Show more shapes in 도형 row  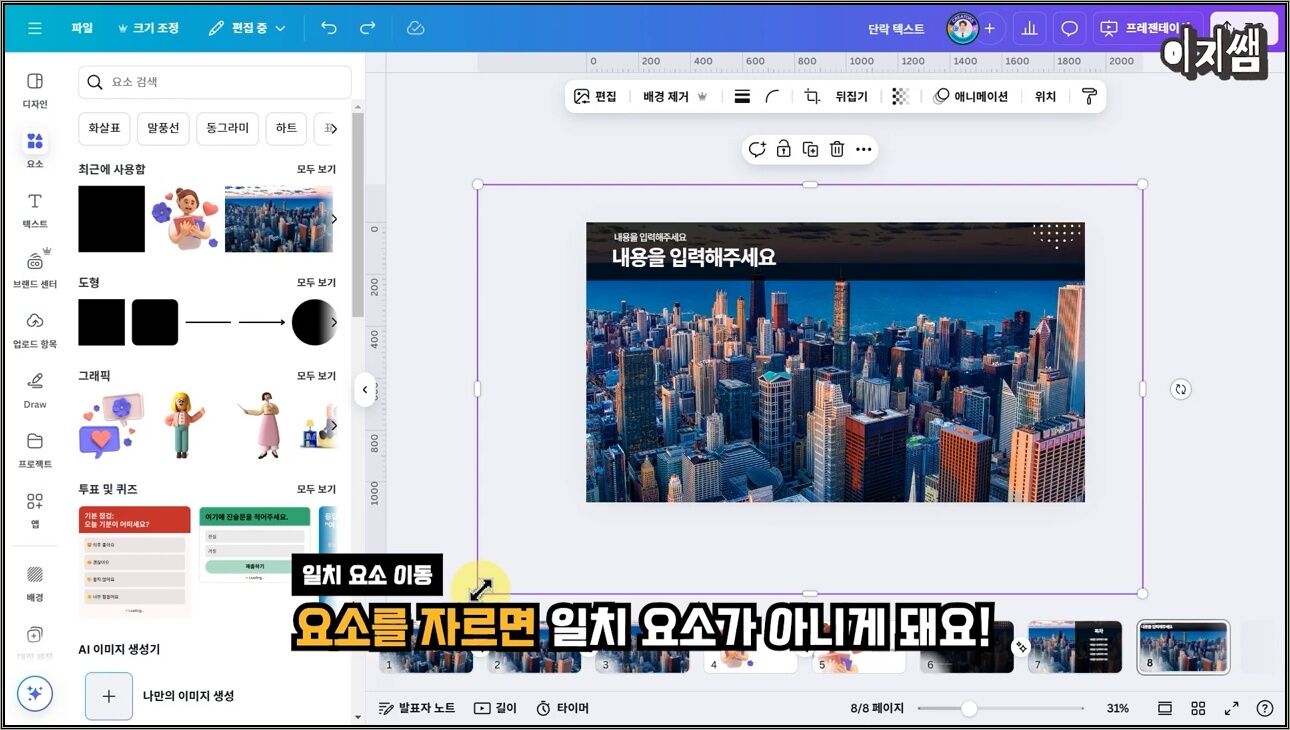pyautogui.click(x=334, y=322)
